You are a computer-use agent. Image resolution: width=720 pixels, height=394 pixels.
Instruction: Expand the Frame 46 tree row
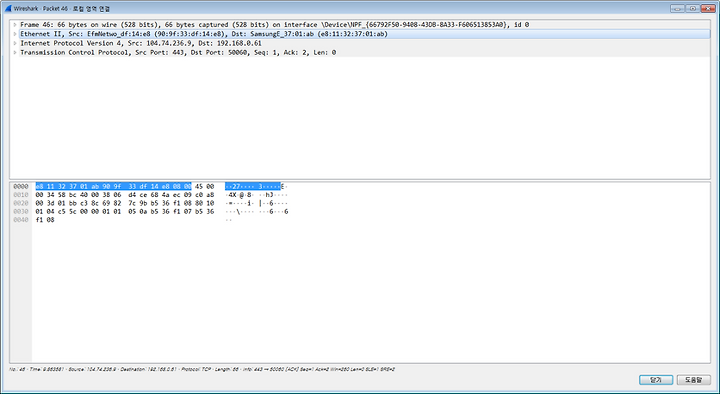pyautogui.click(x=15, y=25)
